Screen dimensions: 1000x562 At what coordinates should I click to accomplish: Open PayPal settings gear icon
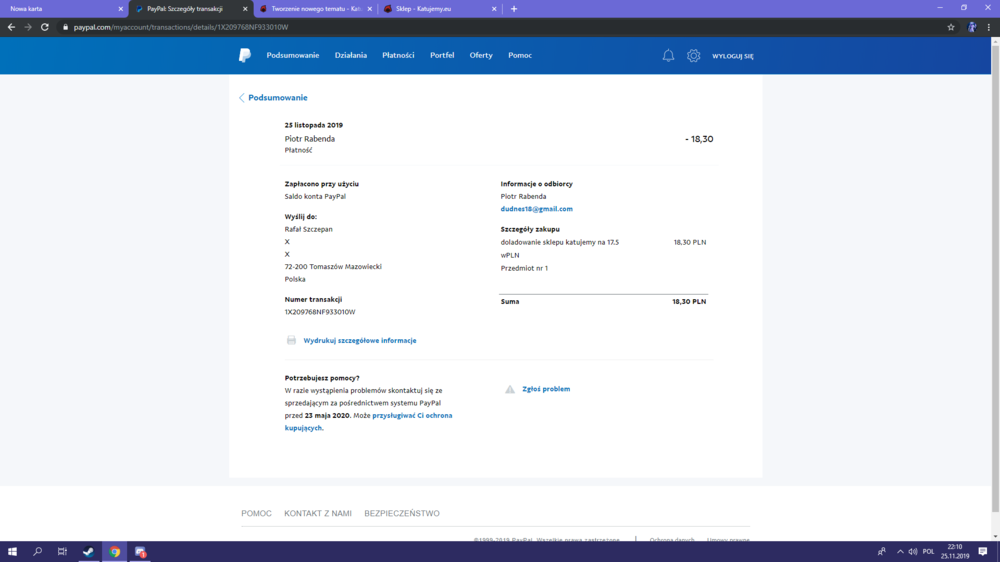693,55
